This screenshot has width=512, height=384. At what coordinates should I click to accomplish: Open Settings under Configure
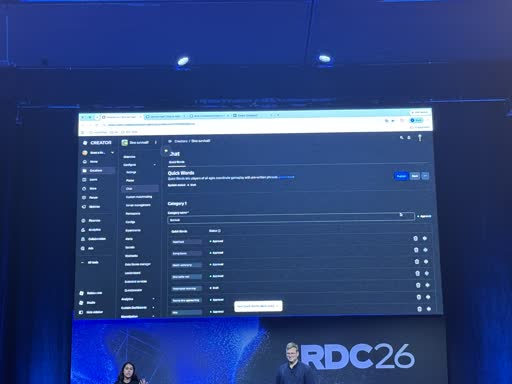(x=131, y=172)
